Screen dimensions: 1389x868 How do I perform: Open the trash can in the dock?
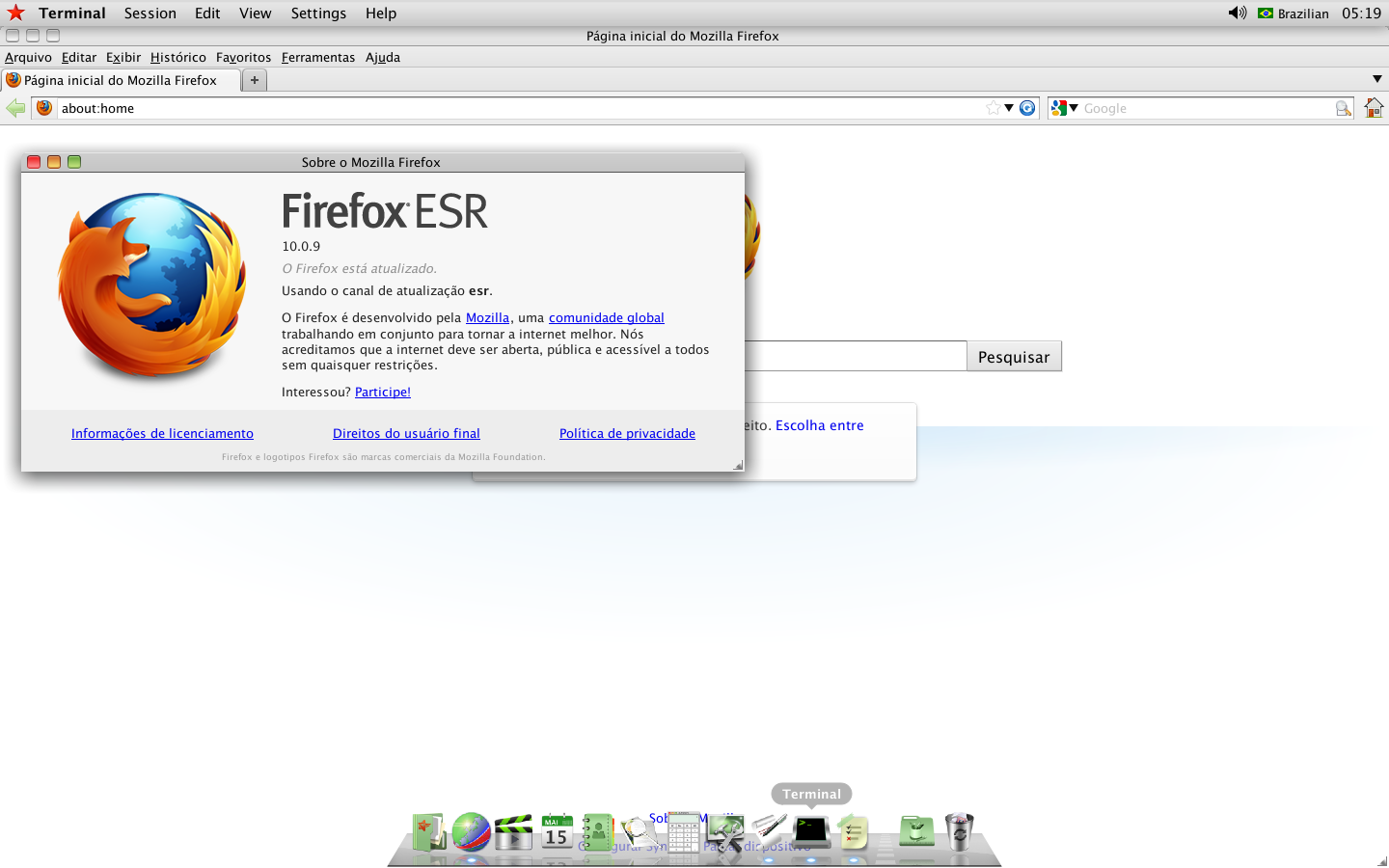point(959,831)
